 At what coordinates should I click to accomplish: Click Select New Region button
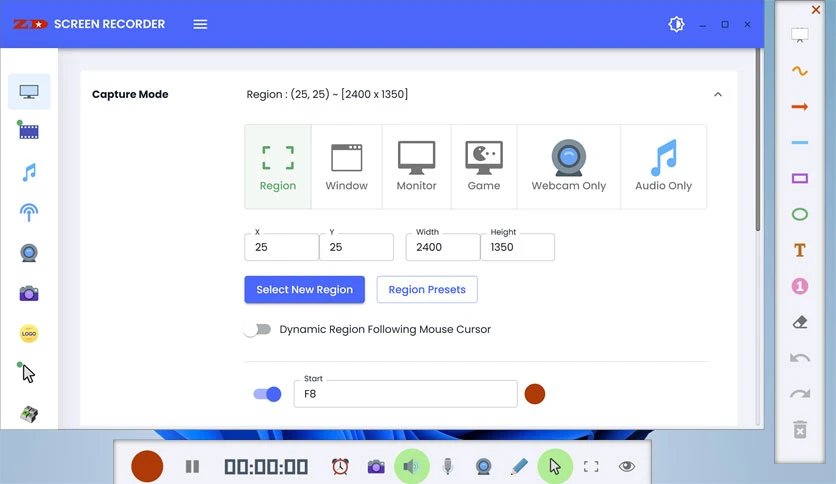pos(304,289)
